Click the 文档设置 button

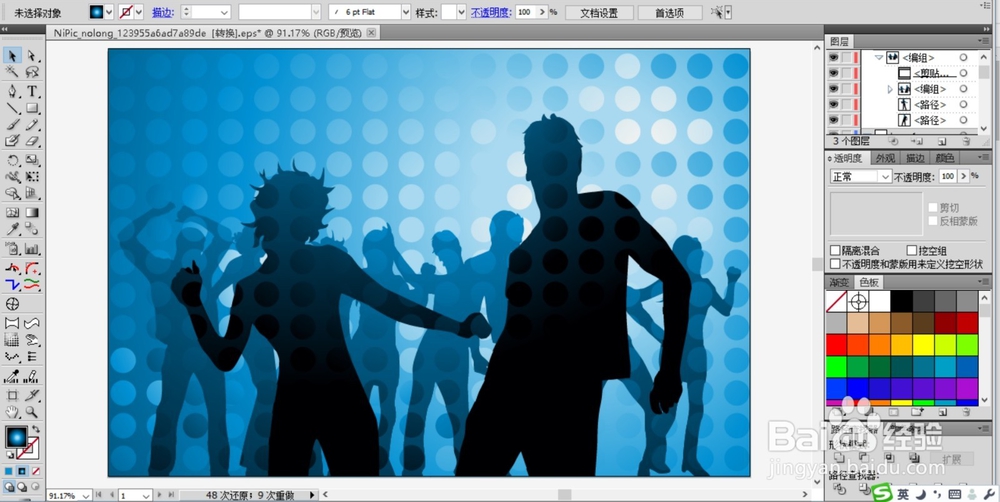(599, 12)
